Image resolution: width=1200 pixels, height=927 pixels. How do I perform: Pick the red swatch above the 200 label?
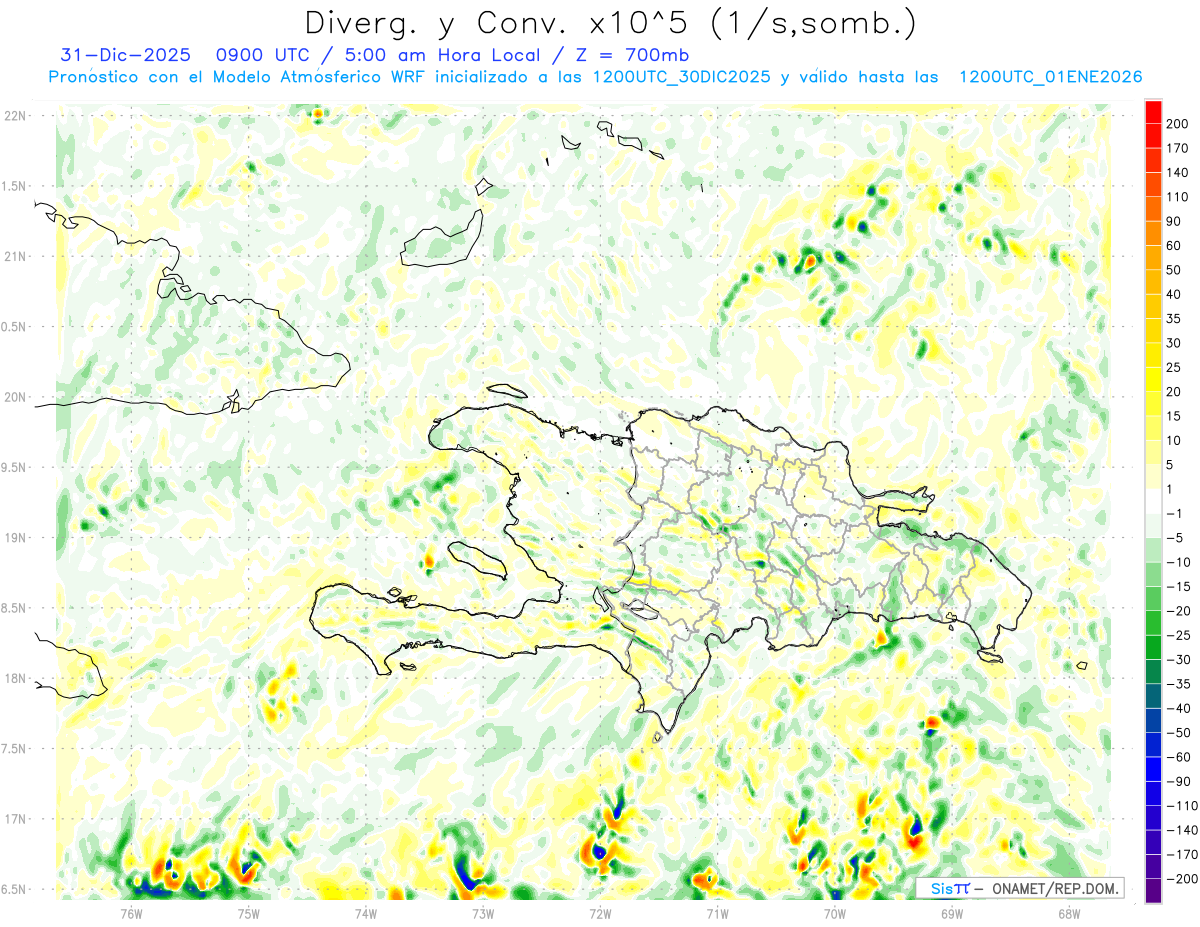click(1153, 112)
